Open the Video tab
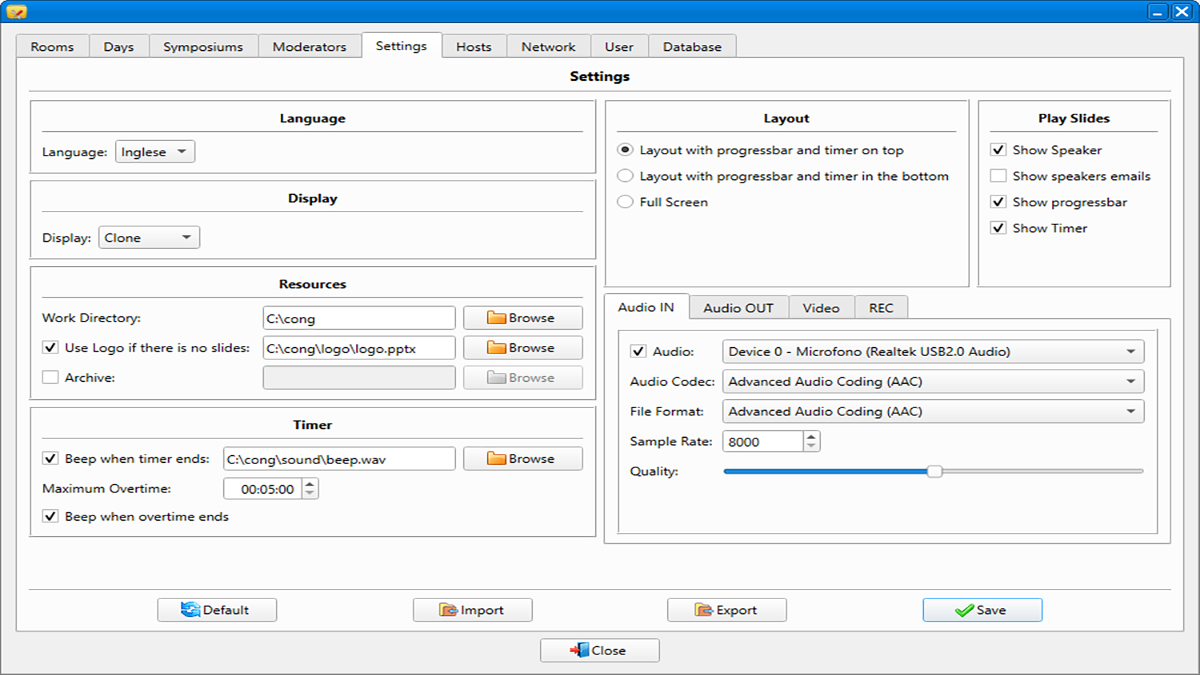This screenshot has width=1200, height=675. pyautogui.click(x=821, y=308)
